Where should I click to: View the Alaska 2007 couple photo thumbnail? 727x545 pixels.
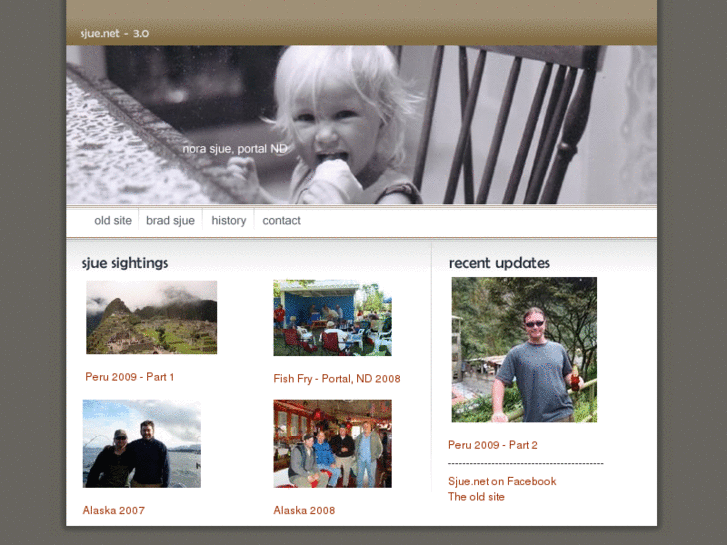click(x=142, y=444)
